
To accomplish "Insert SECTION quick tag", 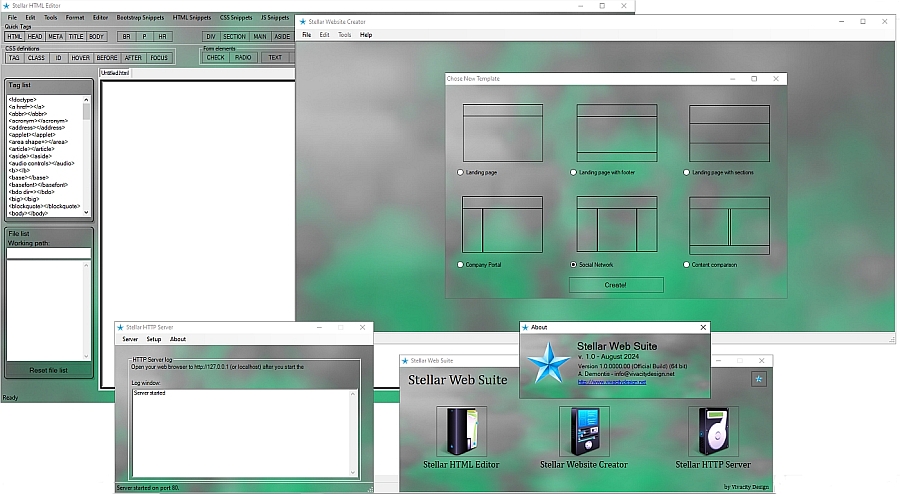I will pos(235,37).
